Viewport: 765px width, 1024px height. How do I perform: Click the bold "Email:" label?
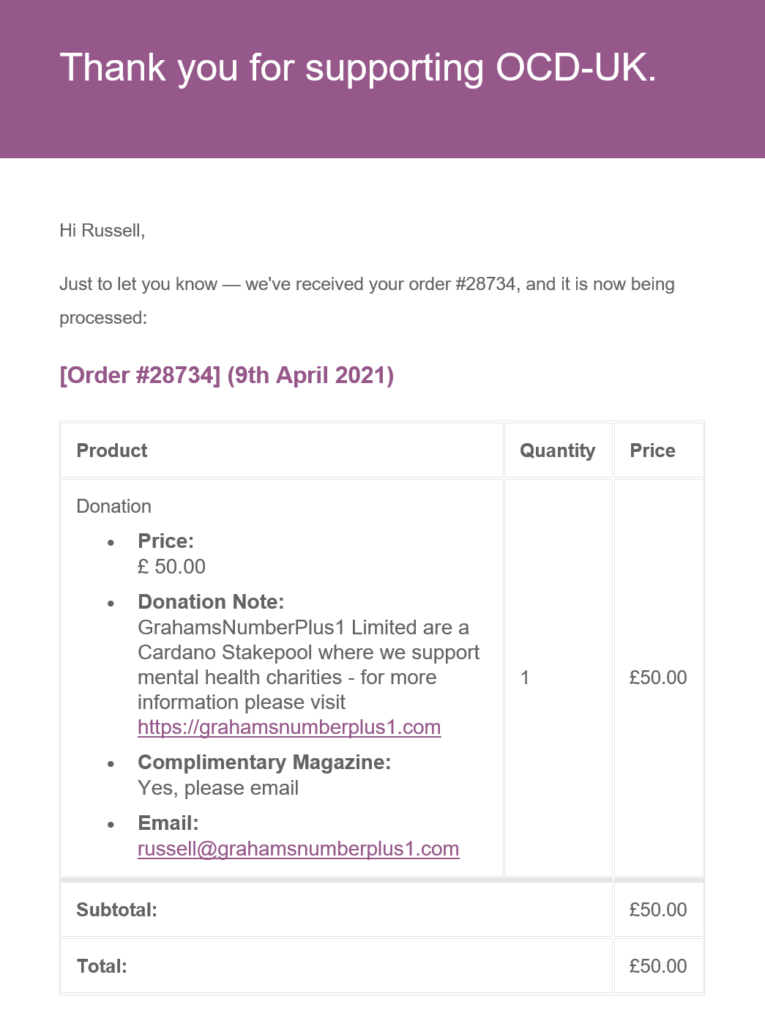168,824
